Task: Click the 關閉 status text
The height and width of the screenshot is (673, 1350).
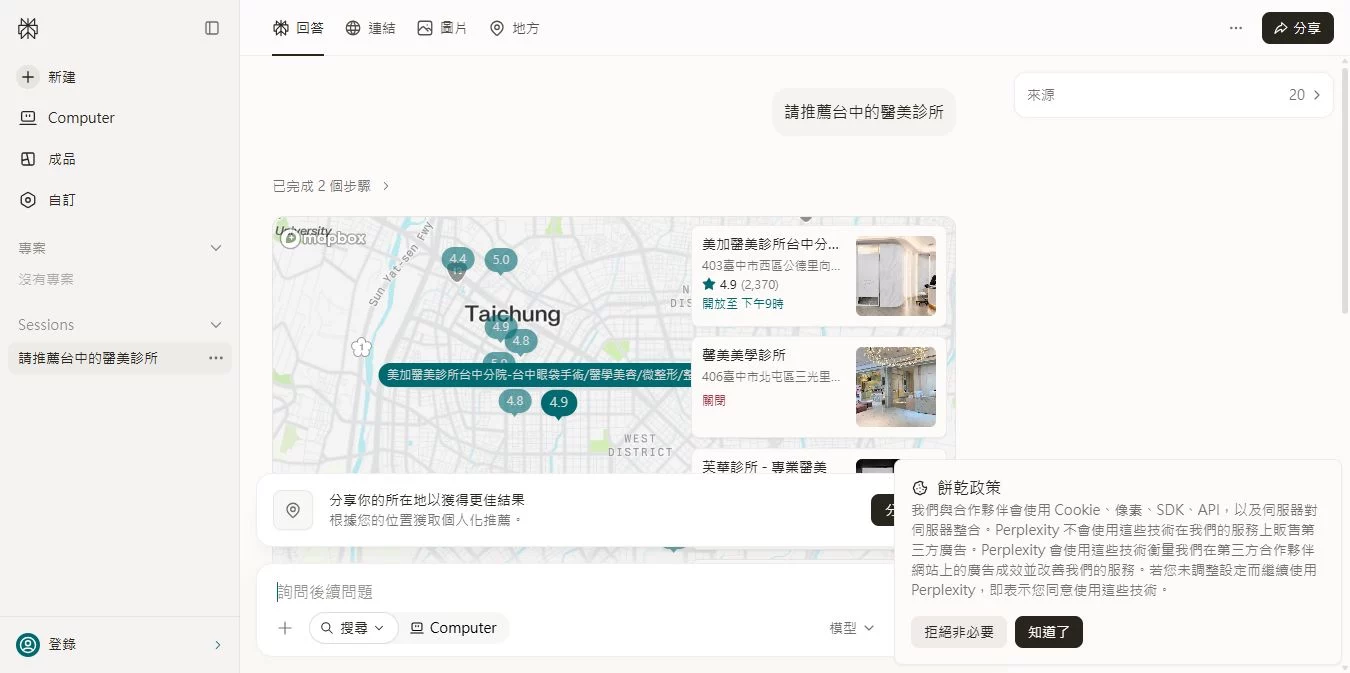Action: coord(714,400)
